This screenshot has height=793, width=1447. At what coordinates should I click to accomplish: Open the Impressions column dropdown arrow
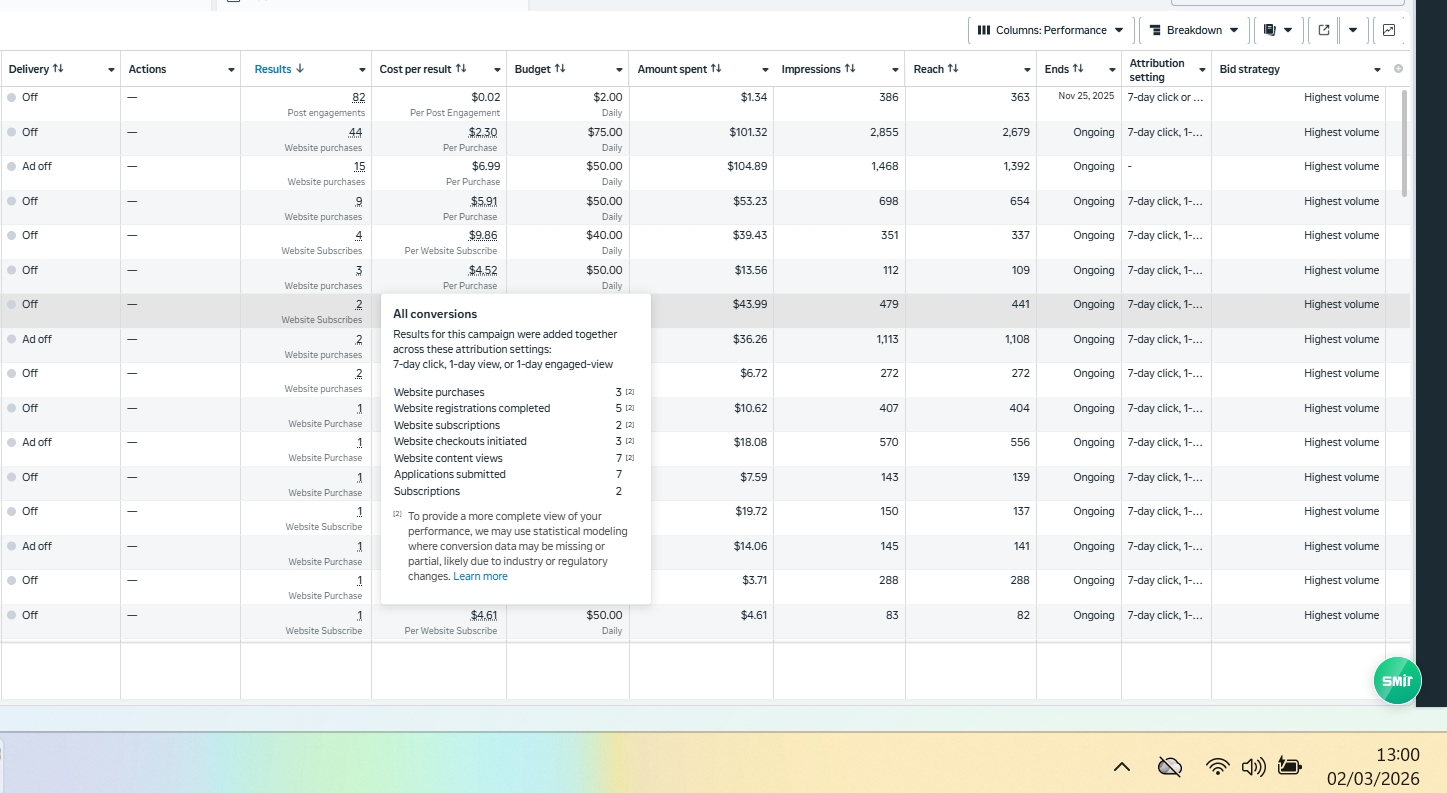point(895,70)
